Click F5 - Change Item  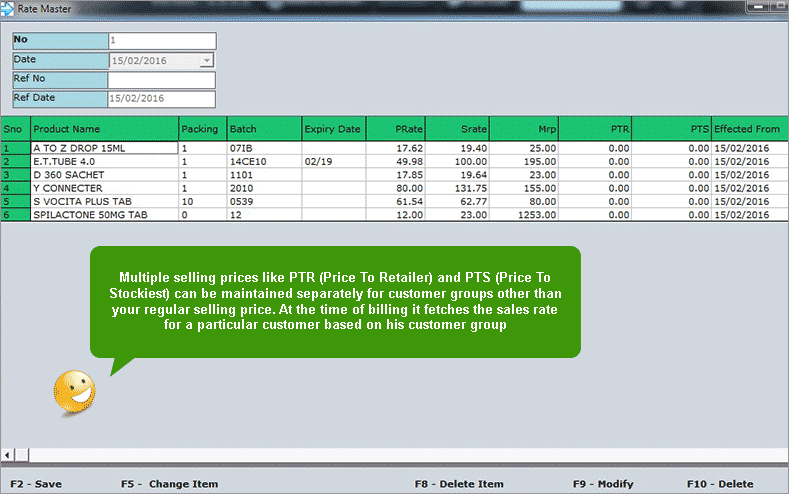pos(170,484)
